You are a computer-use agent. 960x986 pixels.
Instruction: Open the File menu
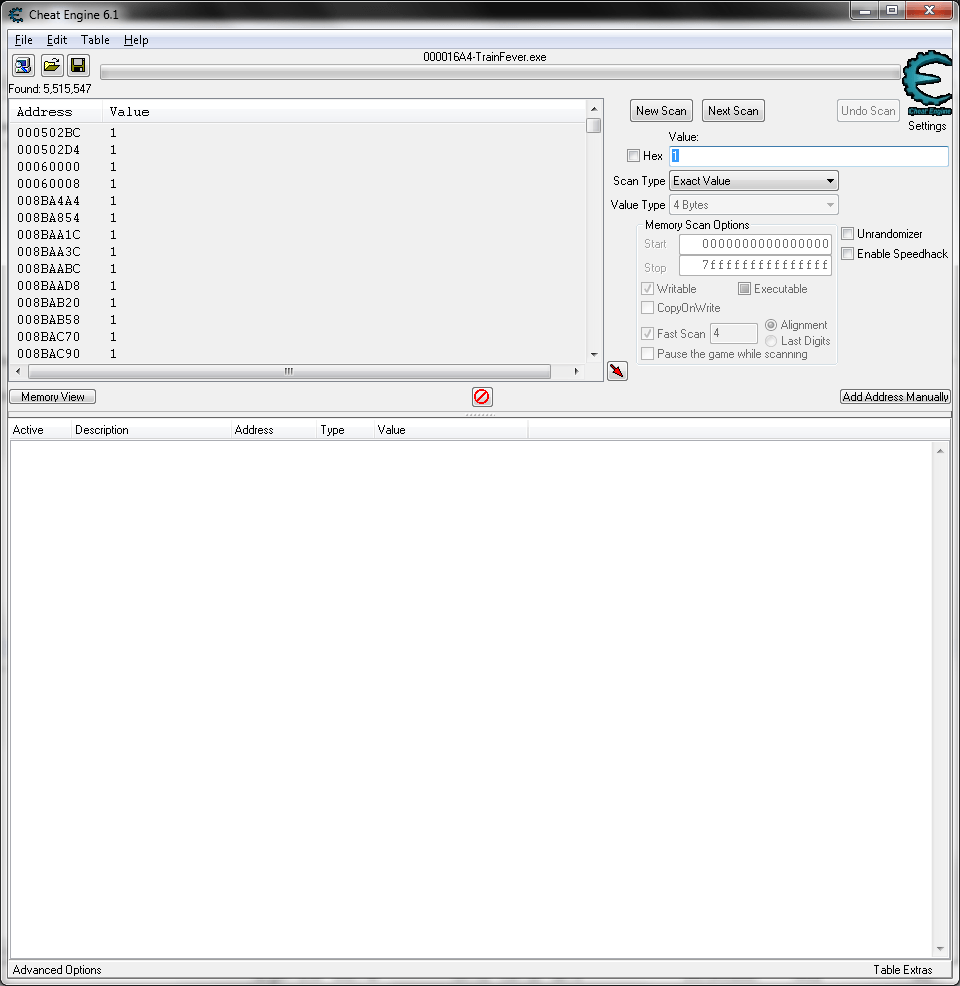(24, 40)
